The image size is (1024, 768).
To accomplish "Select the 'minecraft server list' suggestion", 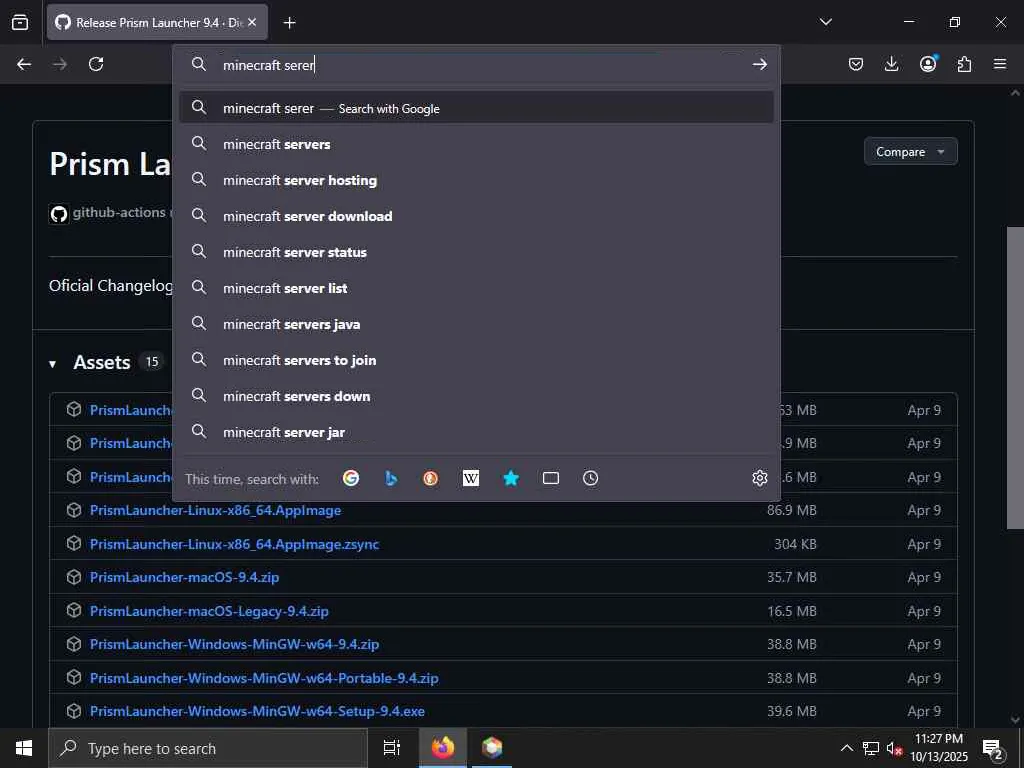I will click(x=476, y=288).
